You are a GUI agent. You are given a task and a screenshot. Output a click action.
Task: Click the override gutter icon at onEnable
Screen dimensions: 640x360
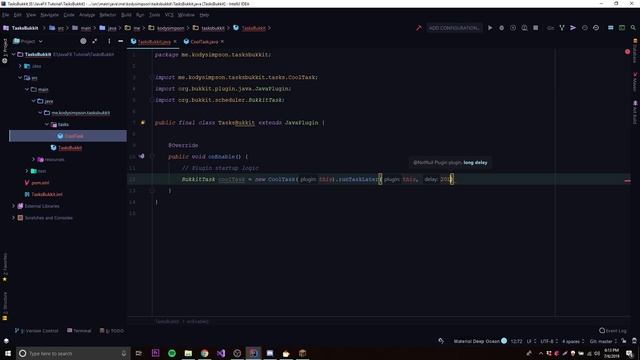click(141, 156)
